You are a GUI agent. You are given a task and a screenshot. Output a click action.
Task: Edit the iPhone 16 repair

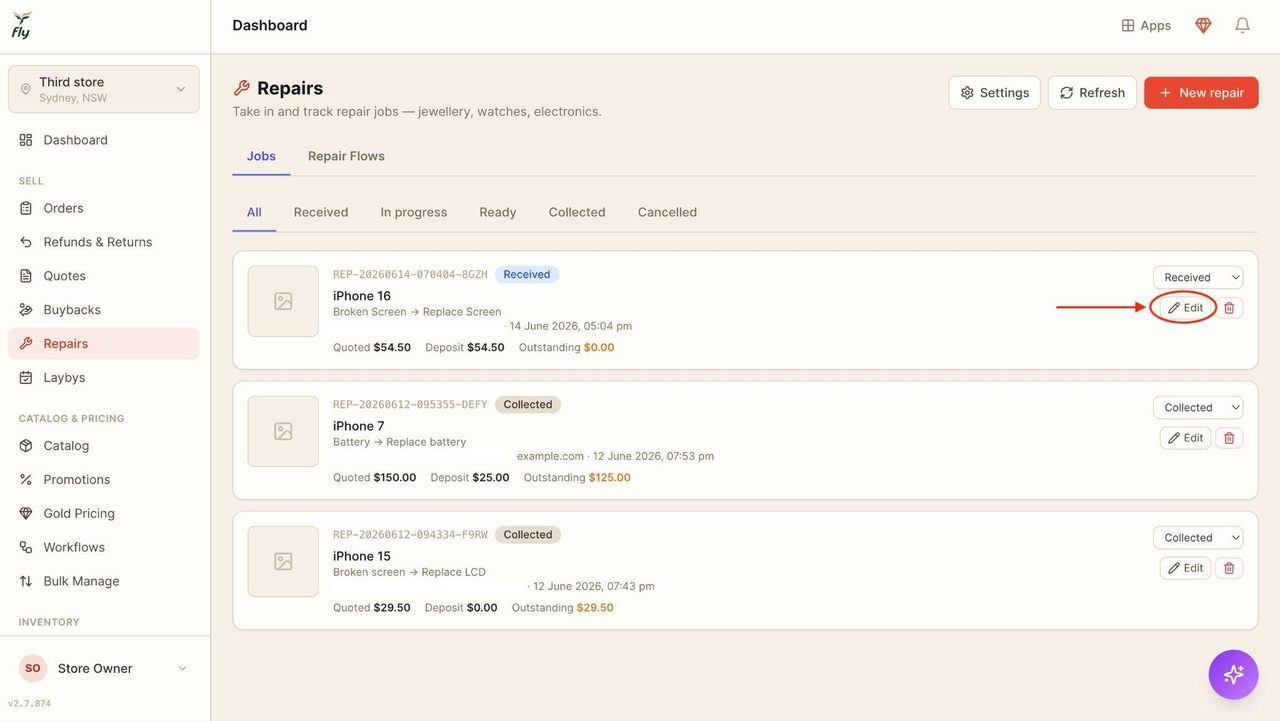[x=1185, y=308]
